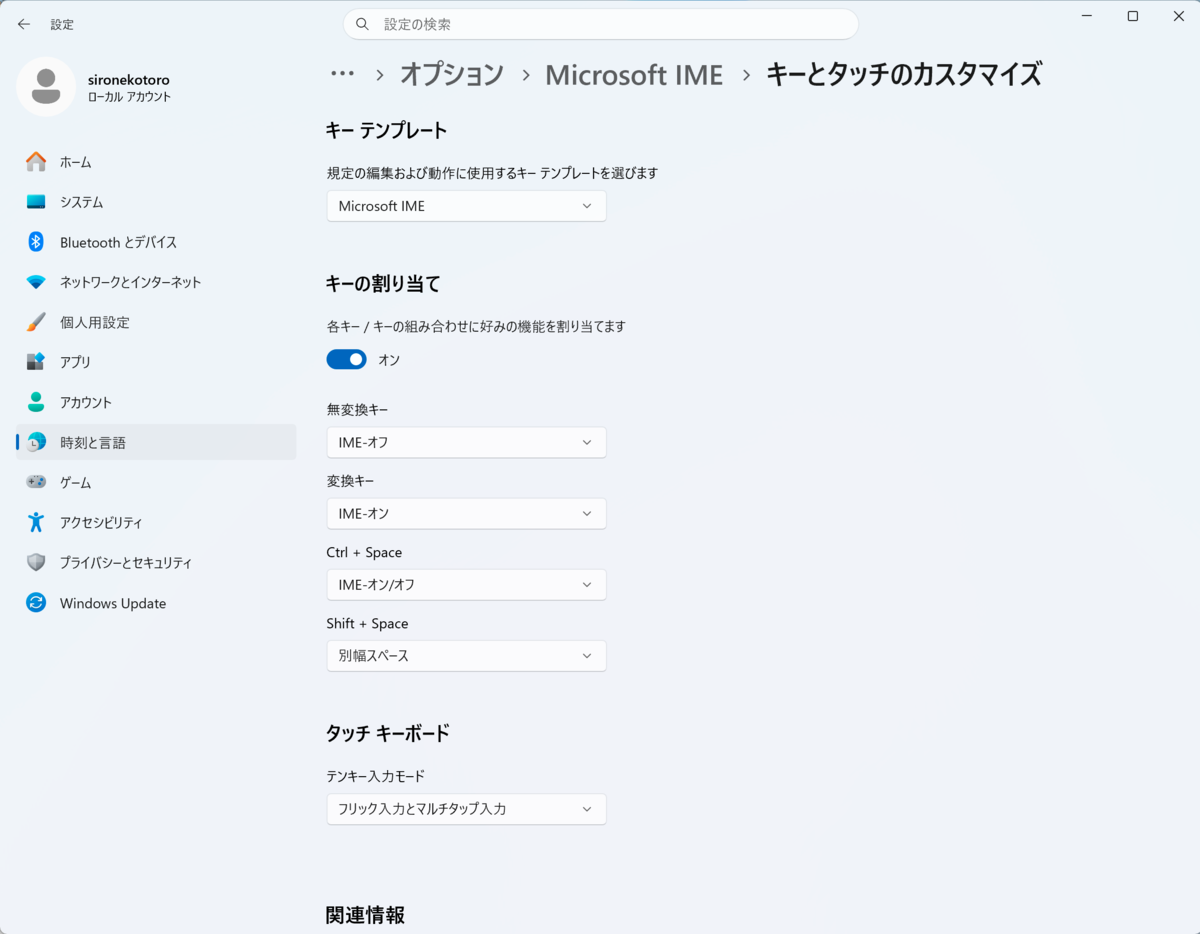1200x934 pixels.
Task: Close the Settings window
Action: point(1178,16)
